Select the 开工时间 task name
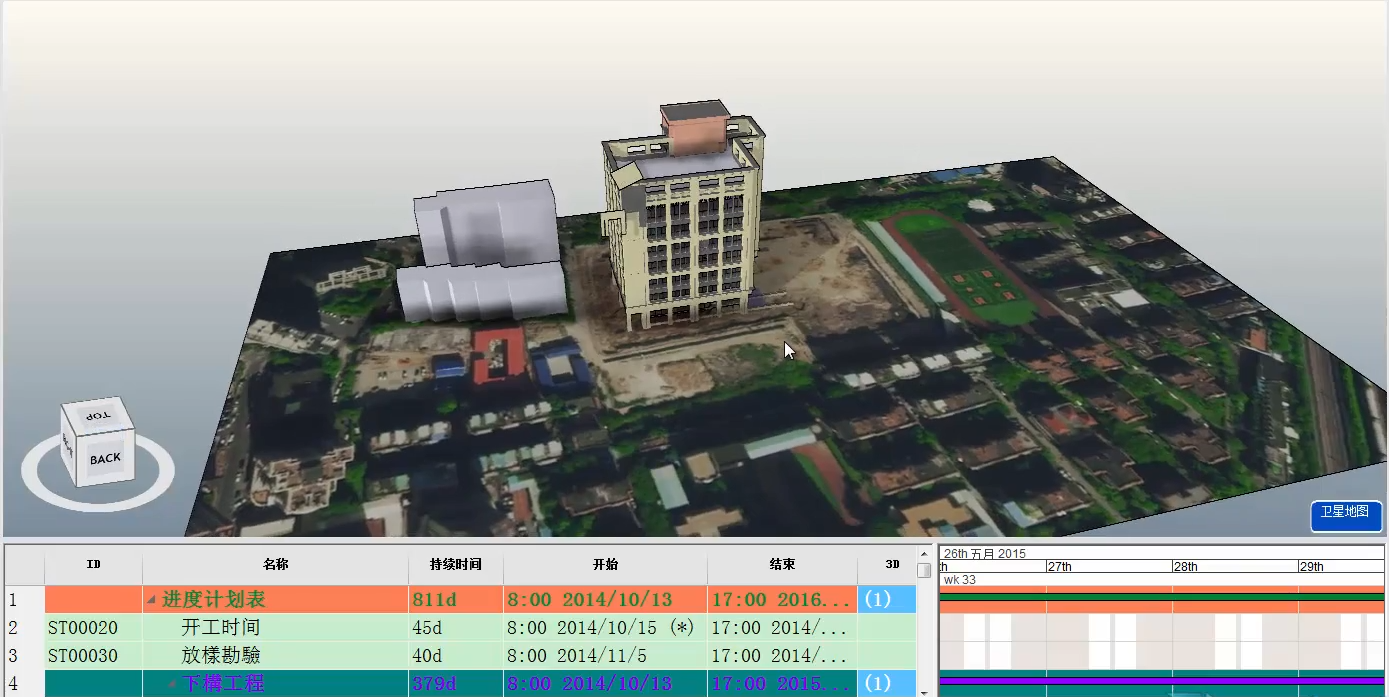Image resolution: width=1389 pixels, height=697 pixels. click(220, 628)
